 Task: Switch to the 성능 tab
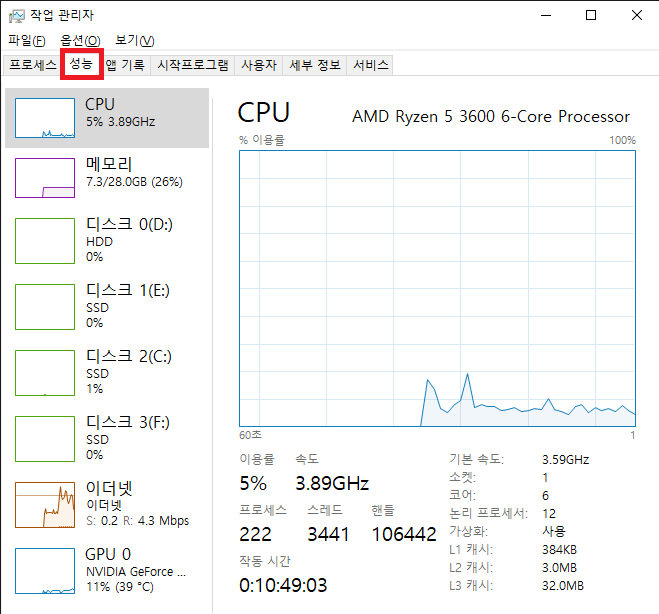82,65
